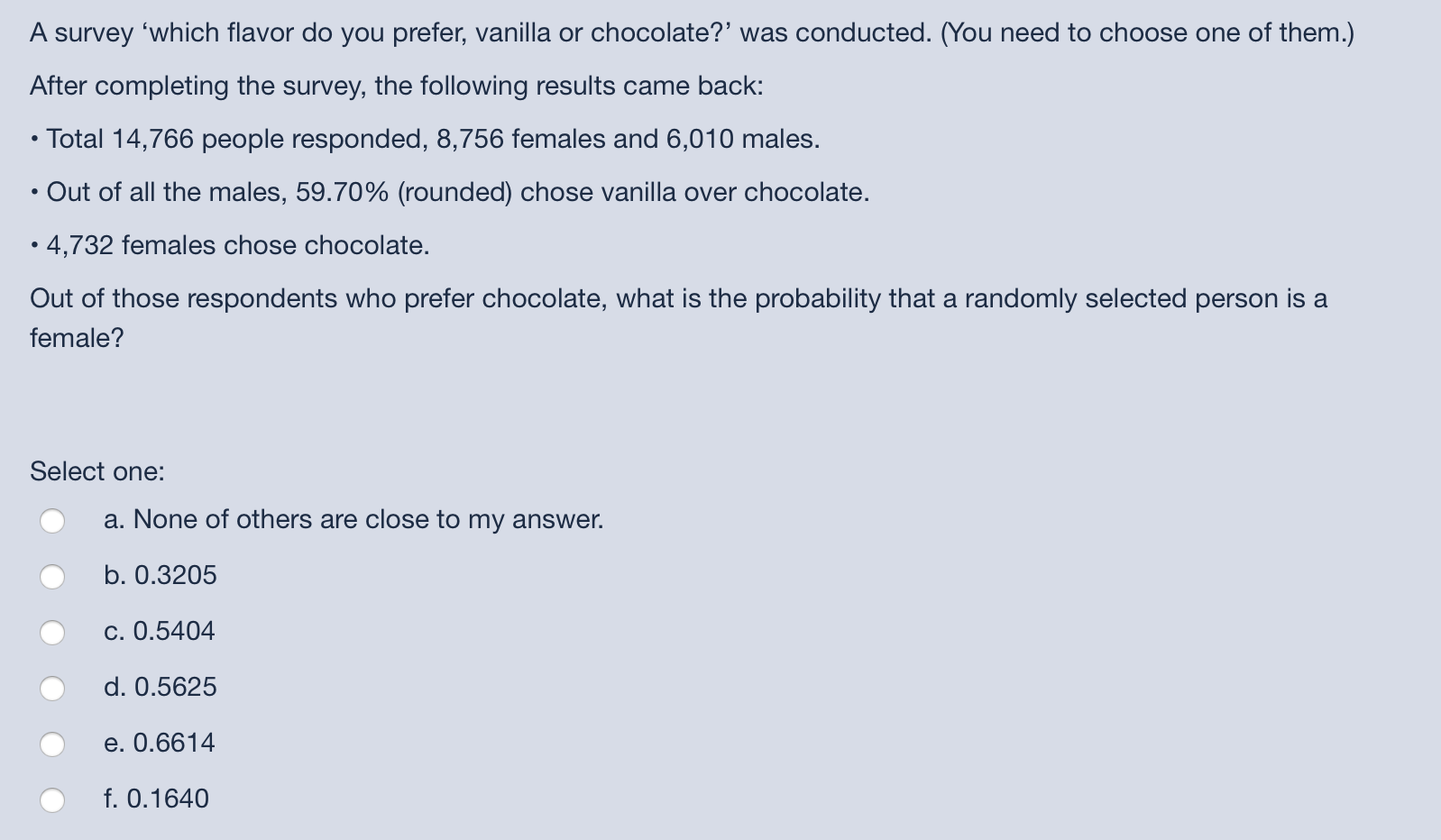
Task: Click the probability question paragraph
Action: click(677, 298)
